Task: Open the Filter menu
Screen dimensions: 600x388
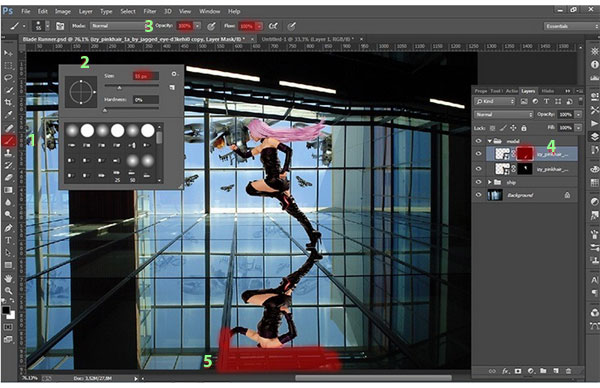Action: tap(150, 11)
